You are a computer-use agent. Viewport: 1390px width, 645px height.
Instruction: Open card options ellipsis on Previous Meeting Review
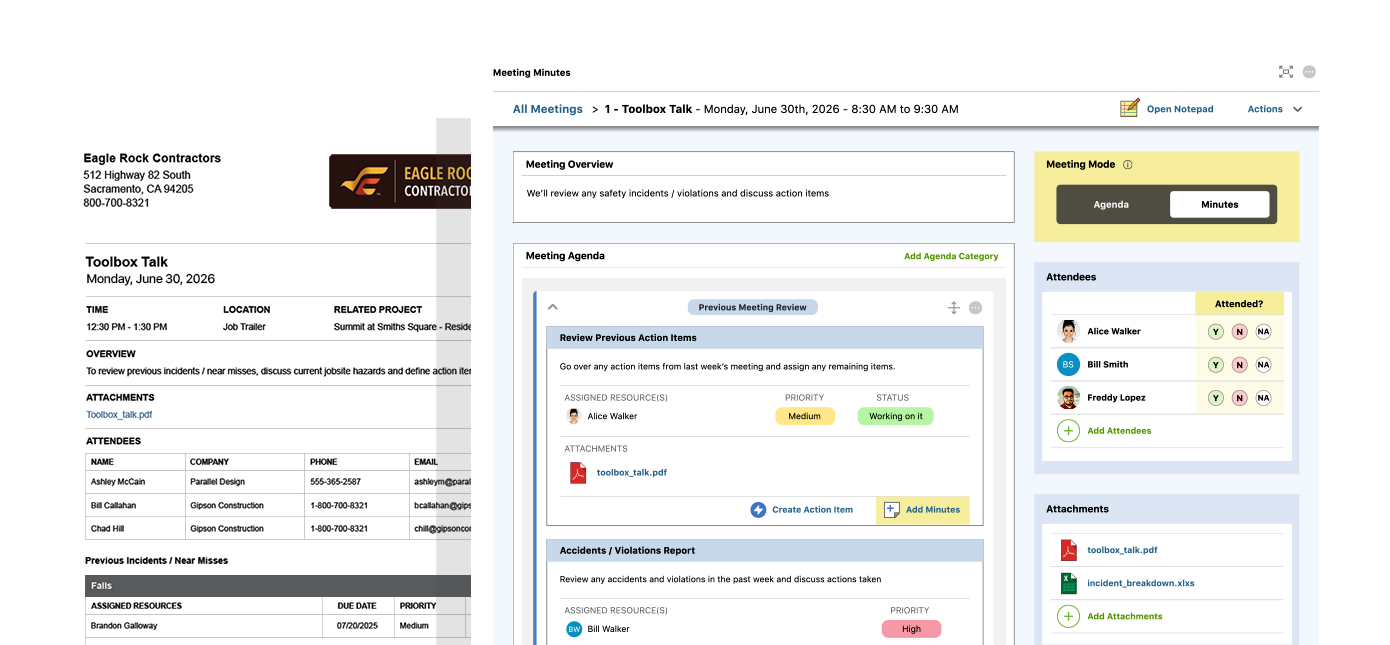tap(975, 307)
